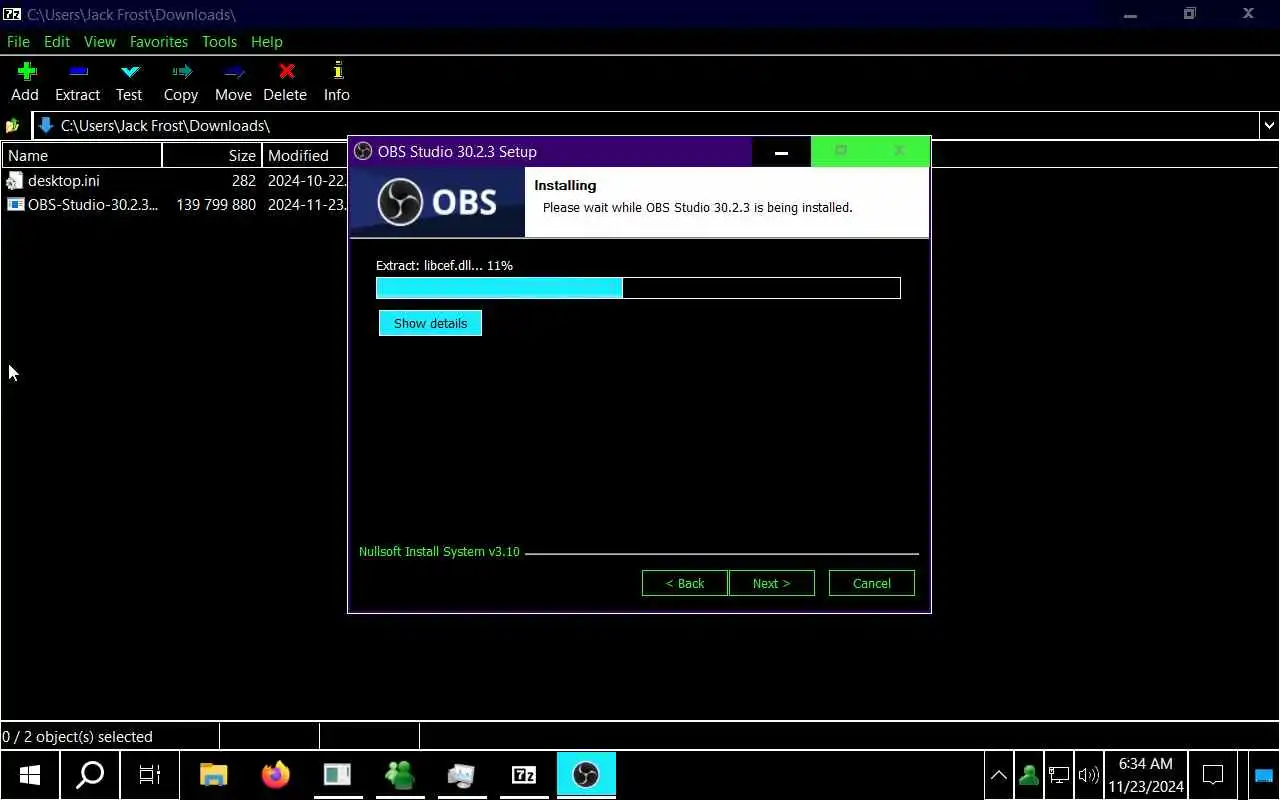The height and width of the screenshot is (800, 1280).
Task: Expand the address bar path dropdown
Action: pyautogui.click(x=1268, y=126)
